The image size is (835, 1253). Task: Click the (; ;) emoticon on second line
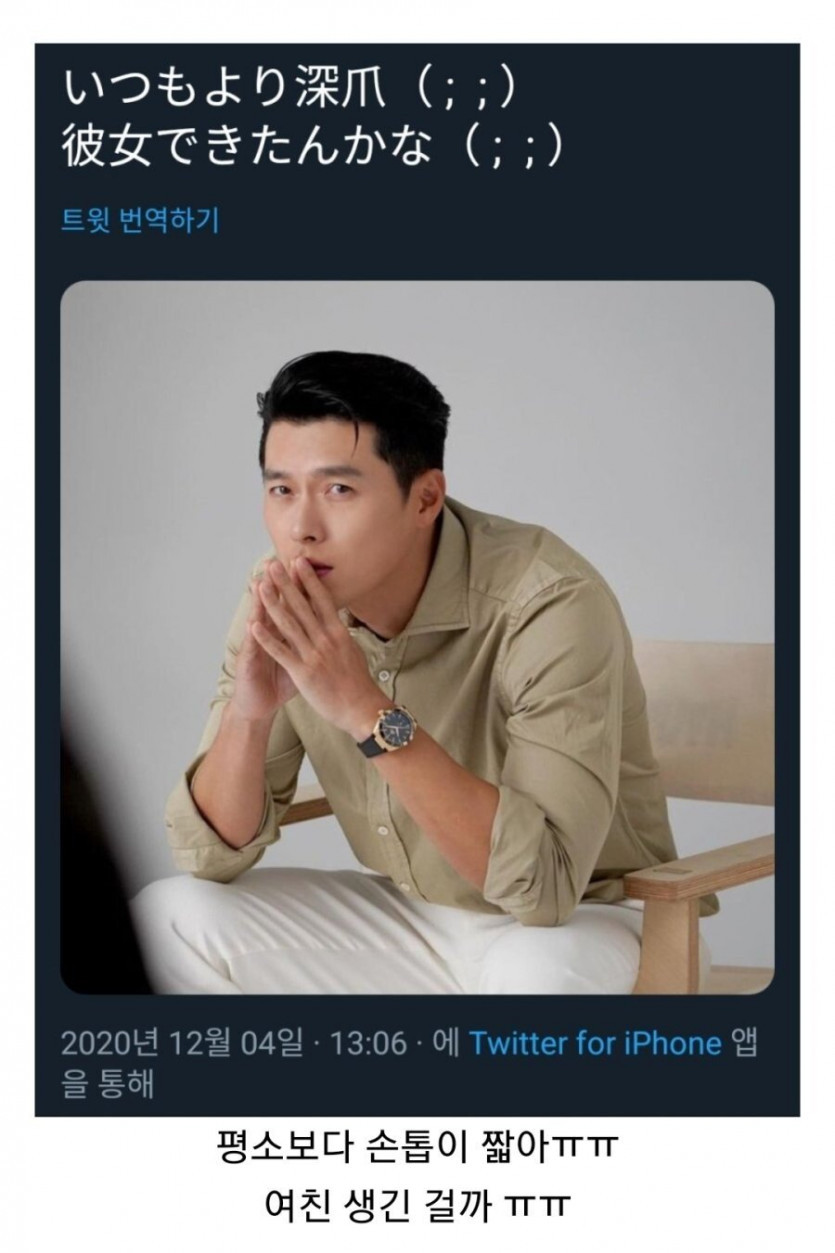(510, 147)
